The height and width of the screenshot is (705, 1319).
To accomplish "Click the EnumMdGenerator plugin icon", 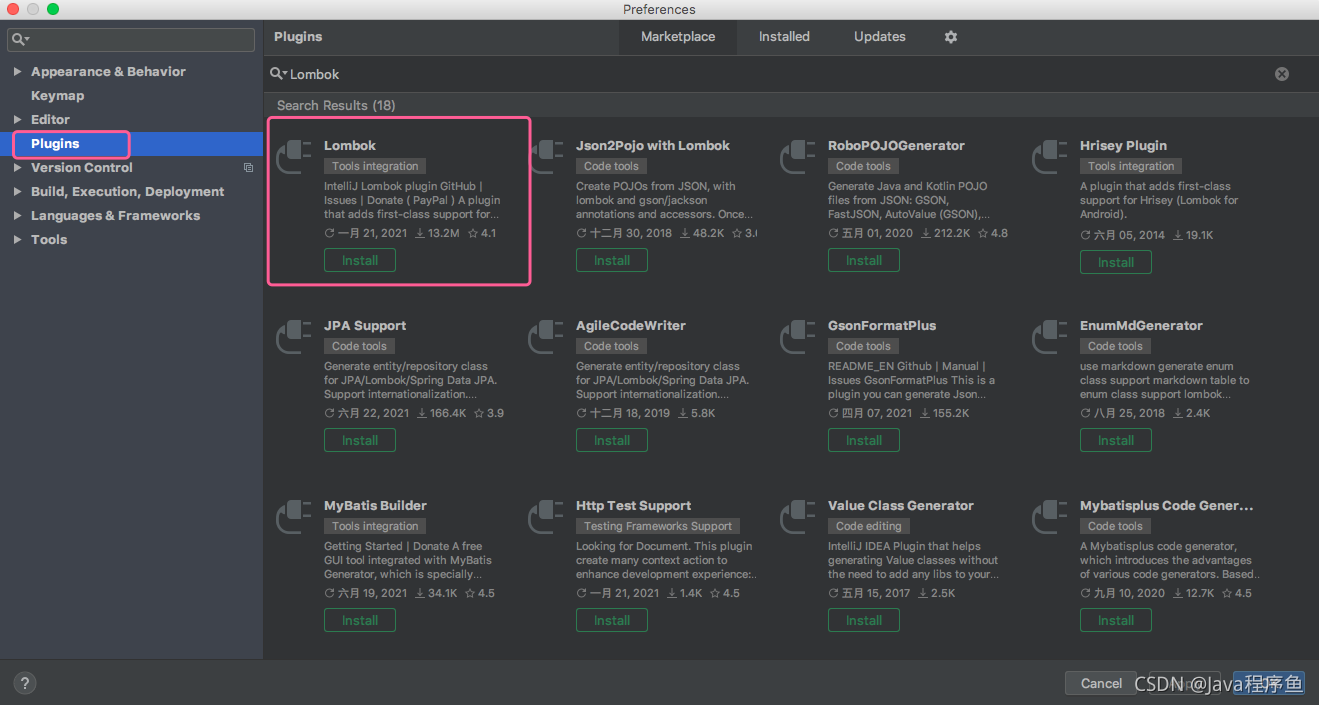I will tap(1050, 338).
